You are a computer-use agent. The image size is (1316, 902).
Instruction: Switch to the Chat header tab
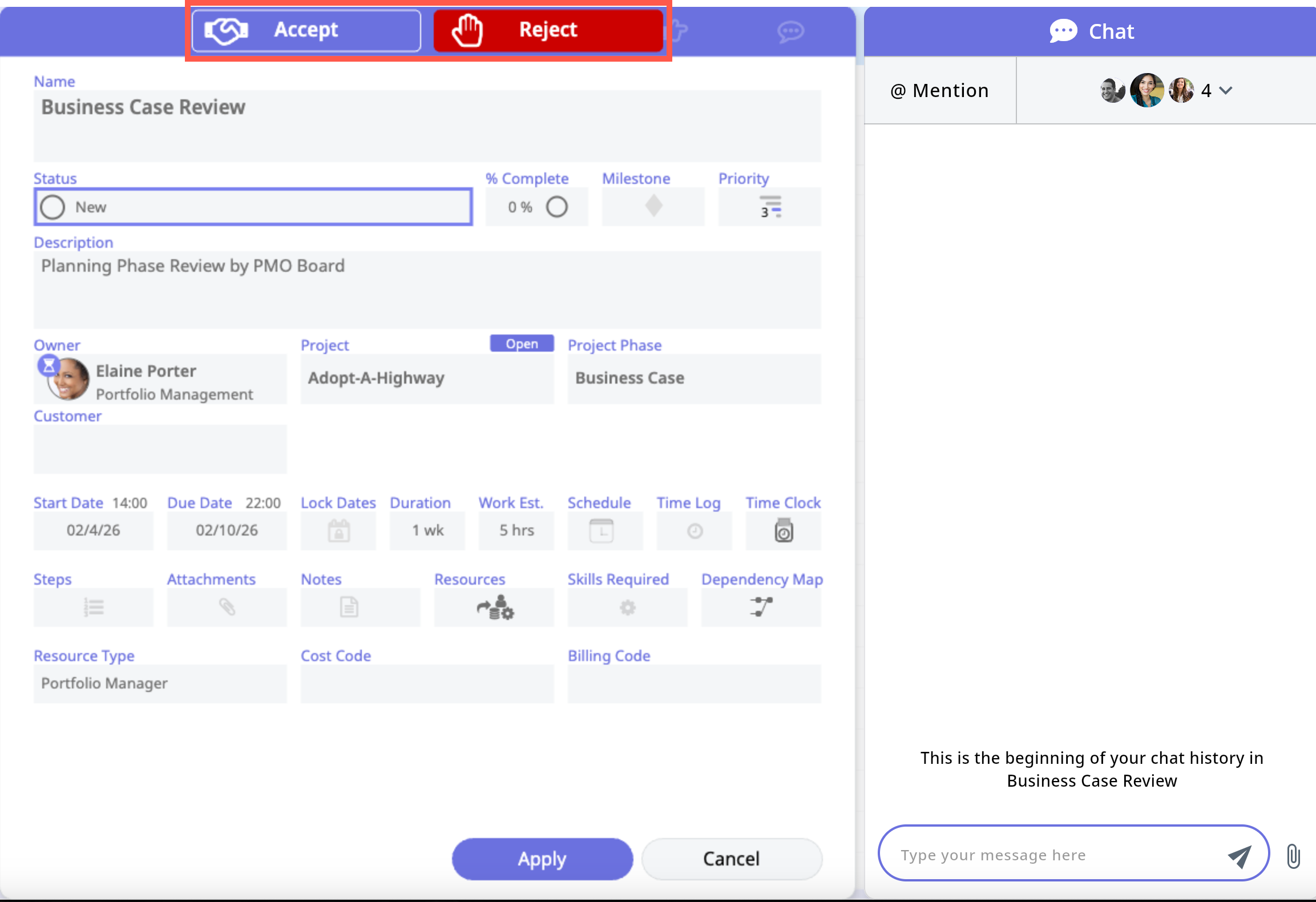click(1091, 31)
